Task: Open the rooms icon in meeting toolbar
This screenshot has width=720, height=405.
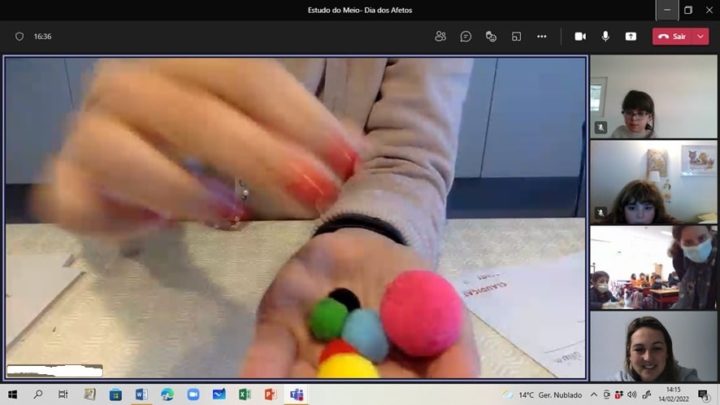Action: click(516, 36)
